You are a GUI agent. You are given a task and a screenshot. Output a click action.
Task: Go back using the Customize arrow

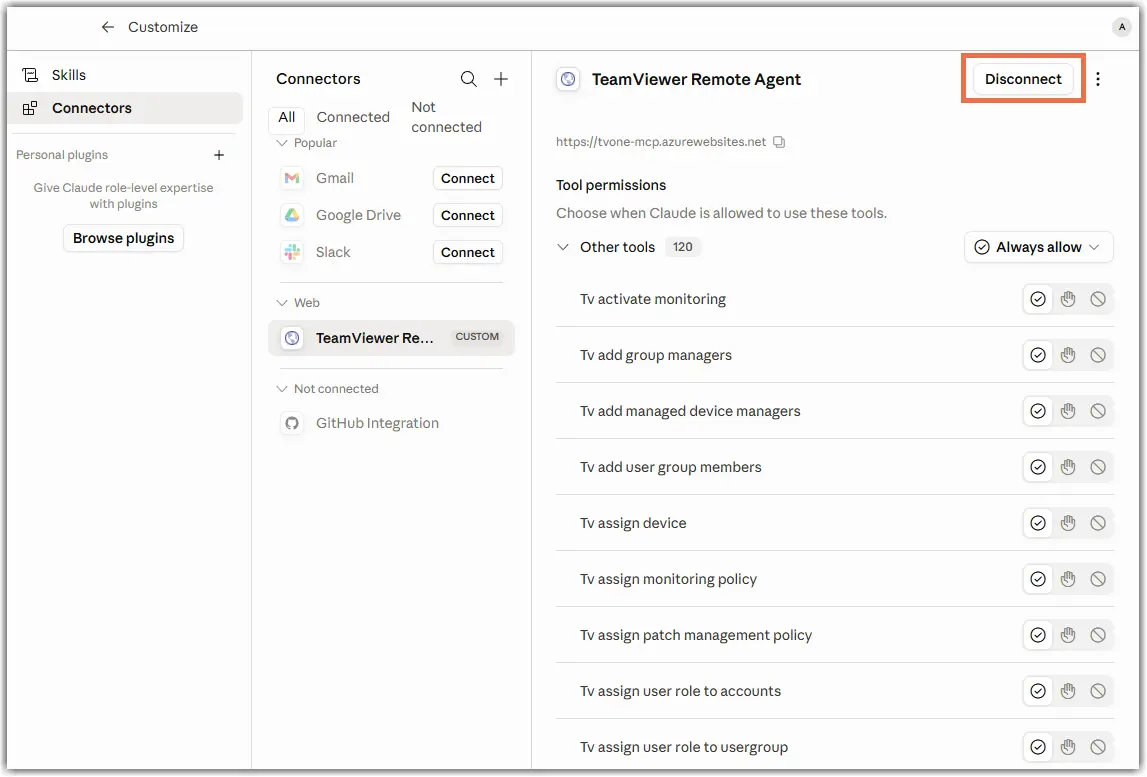(108, 27)
